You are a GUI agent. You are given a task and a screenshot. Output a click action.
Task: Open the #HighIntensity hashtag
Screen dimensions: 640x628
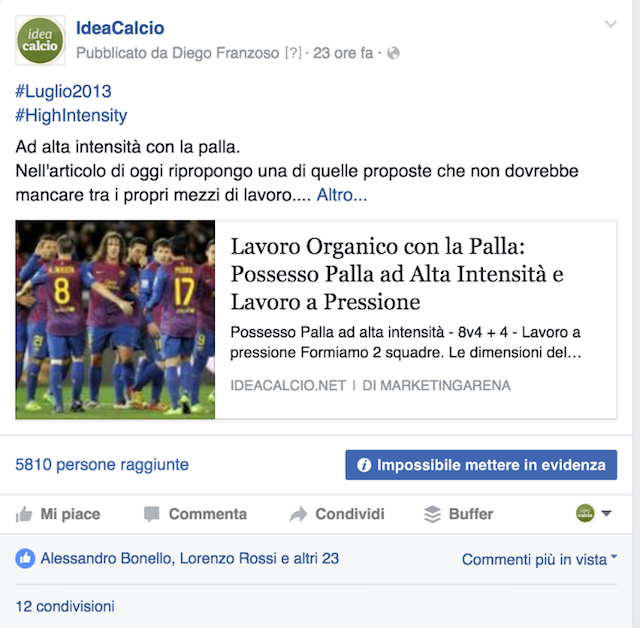click(71, 115)
